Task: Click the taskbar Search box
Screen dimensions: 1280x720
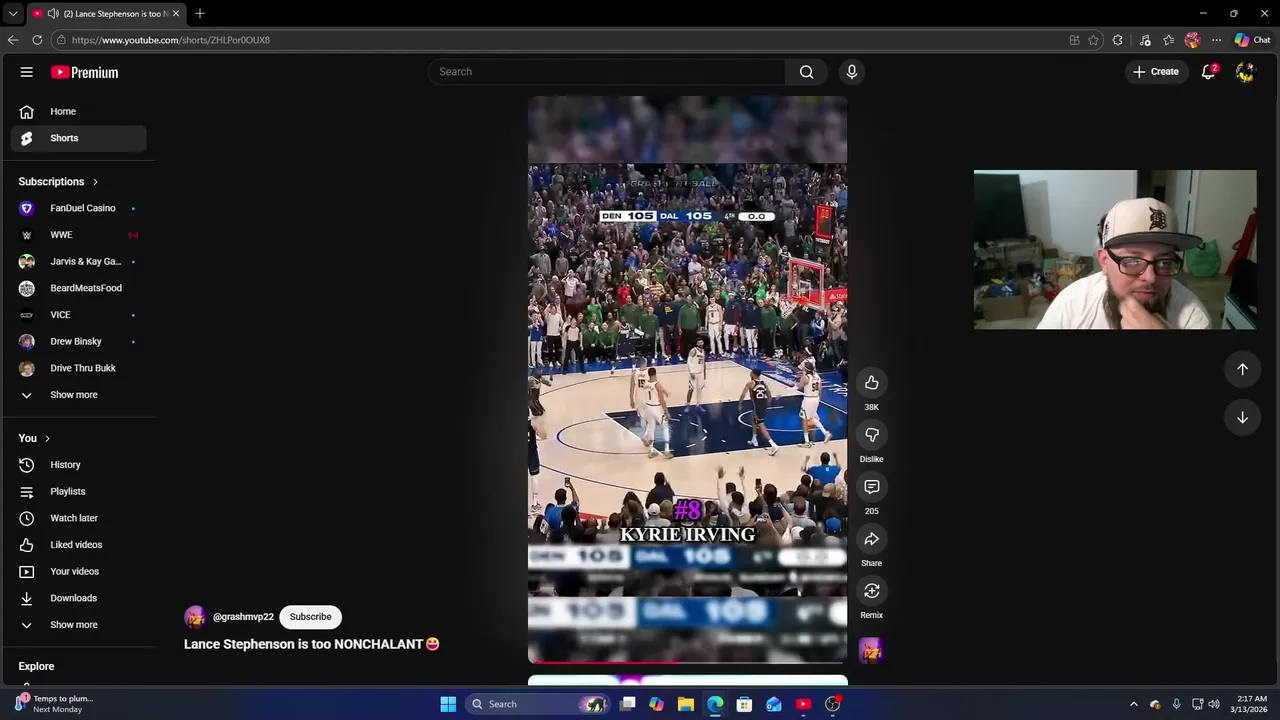Action: (538, 704)
